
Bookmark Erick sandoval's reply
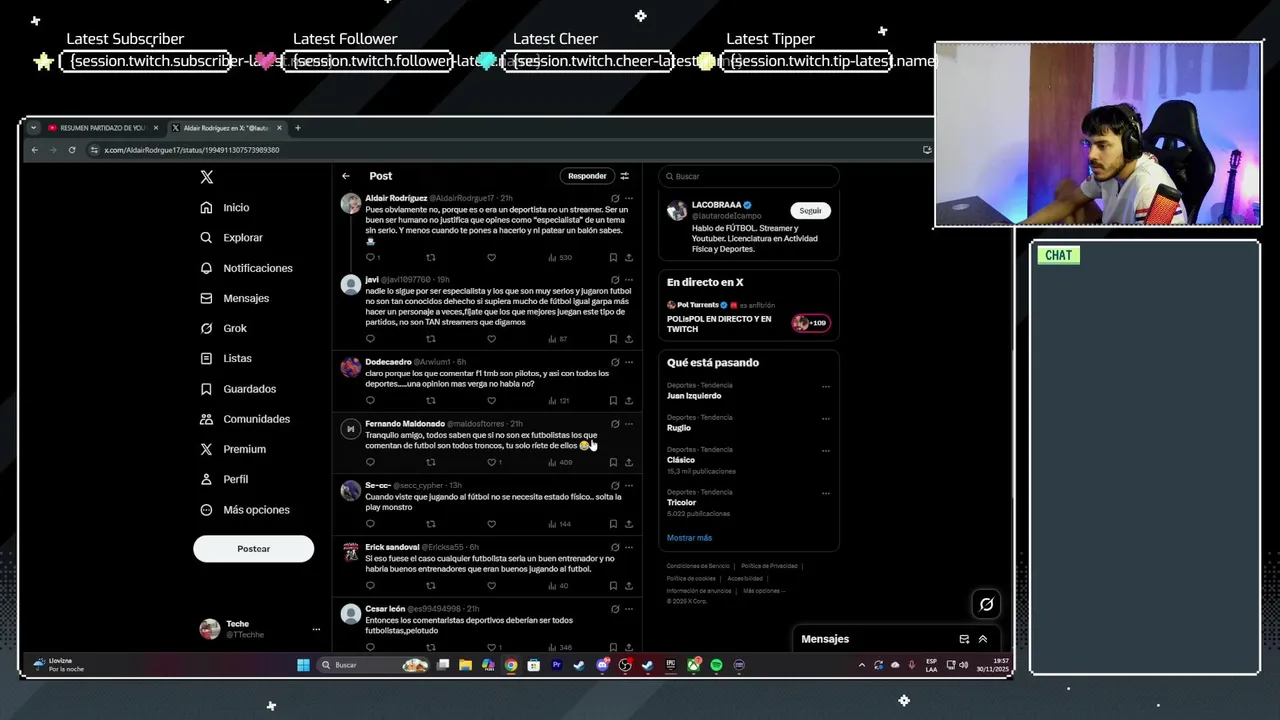(x=613, y=585)
